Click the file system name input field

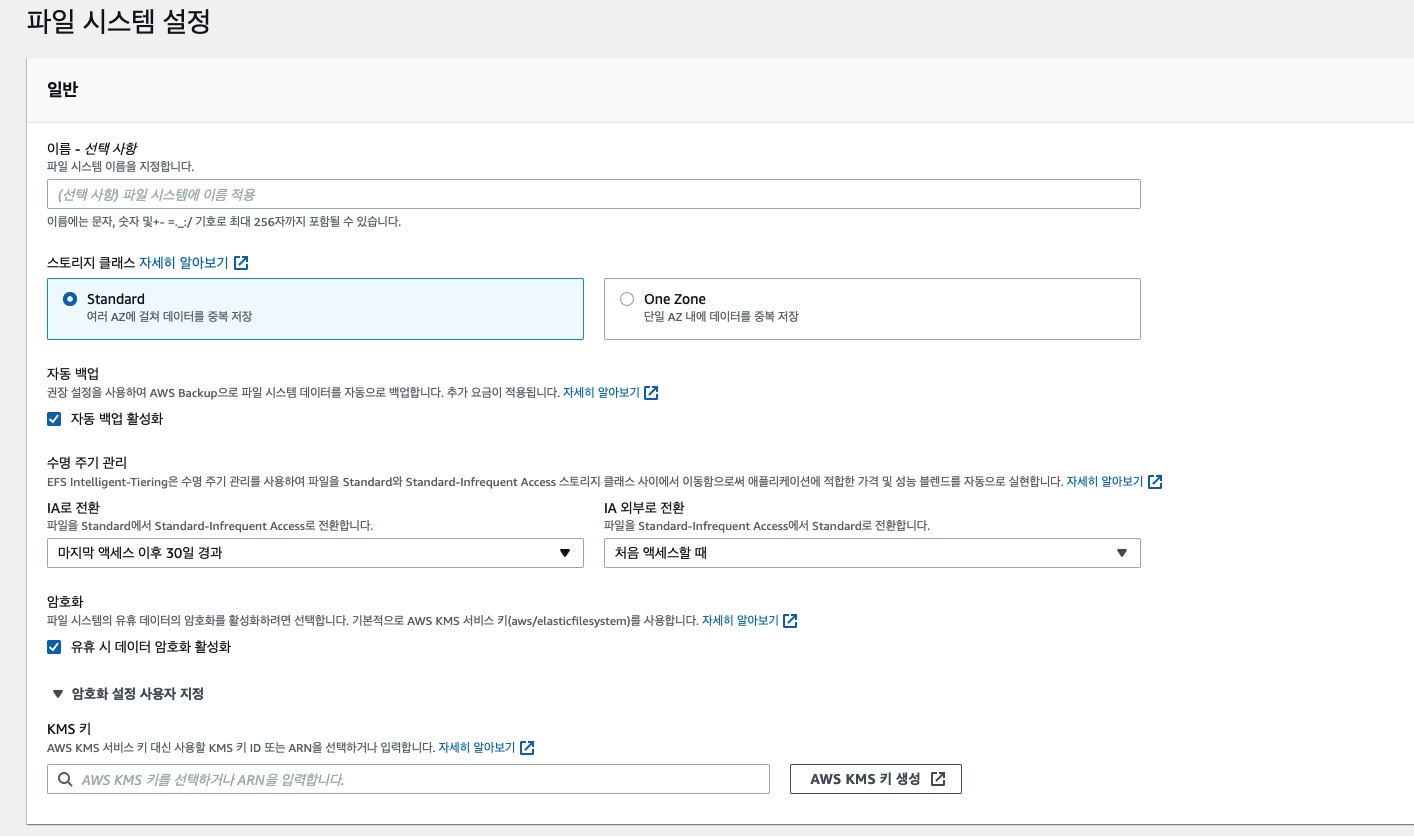593,194
